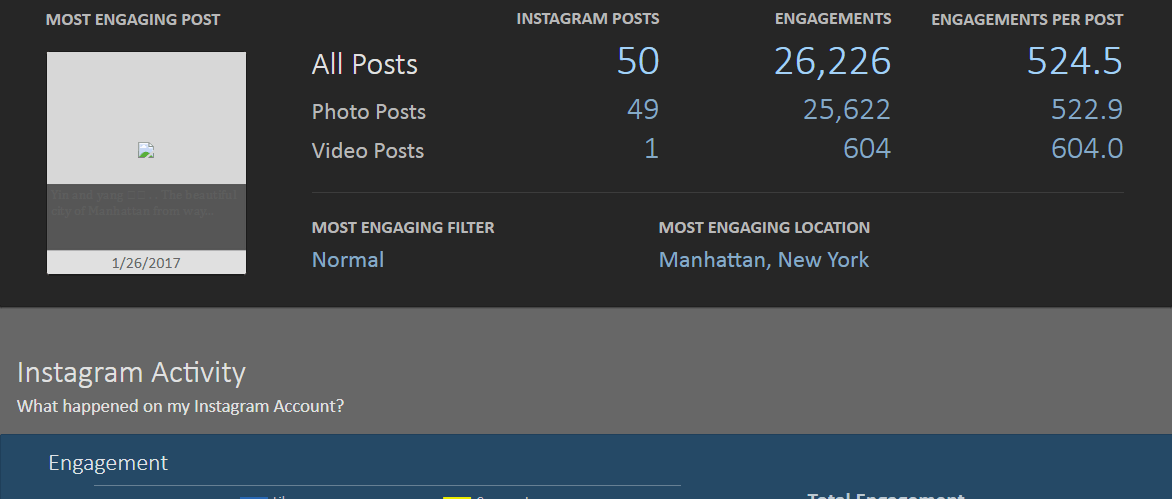Viewport: 1172px width, 499px height.
Task: Click the 50 total Instagram posts count
Action: pos(637,62)
